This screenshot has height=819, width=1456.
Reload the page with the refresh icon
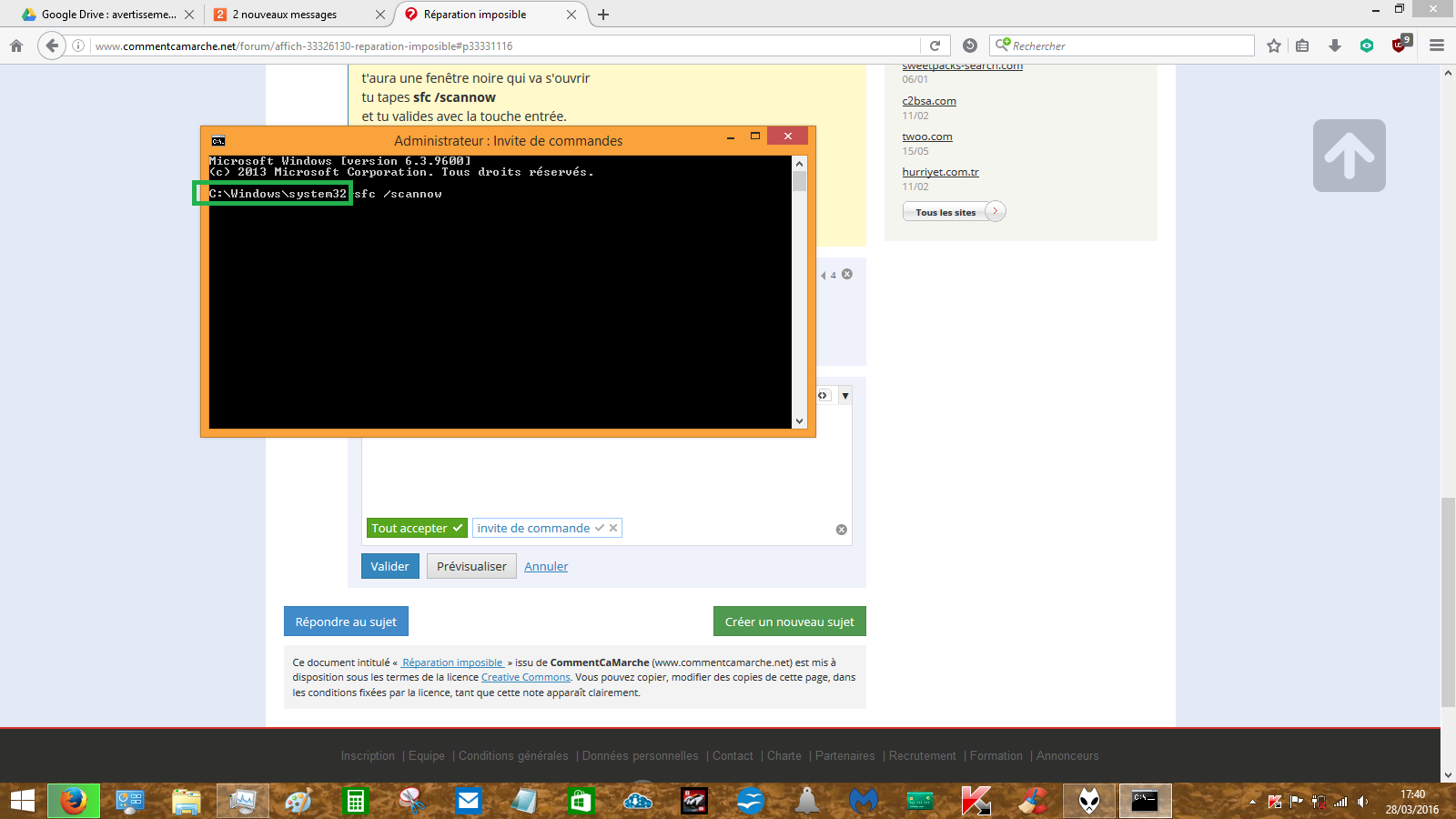tap(935, 45)
